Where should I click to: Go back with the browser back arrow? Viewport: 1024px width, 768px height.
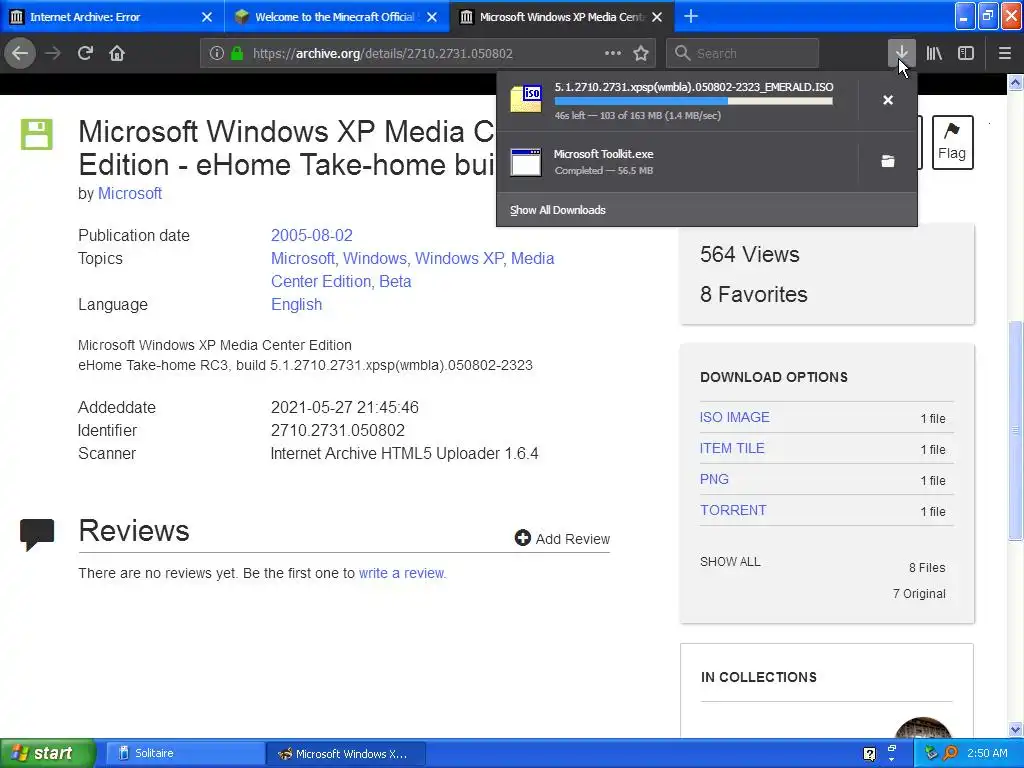[x=20, y=53]
